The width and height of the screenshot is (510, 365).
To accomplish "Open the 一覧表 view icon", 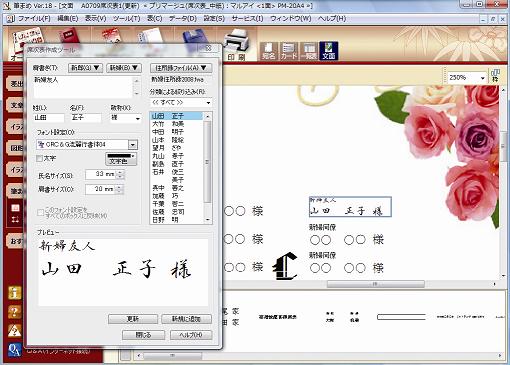I will (309, 51).
